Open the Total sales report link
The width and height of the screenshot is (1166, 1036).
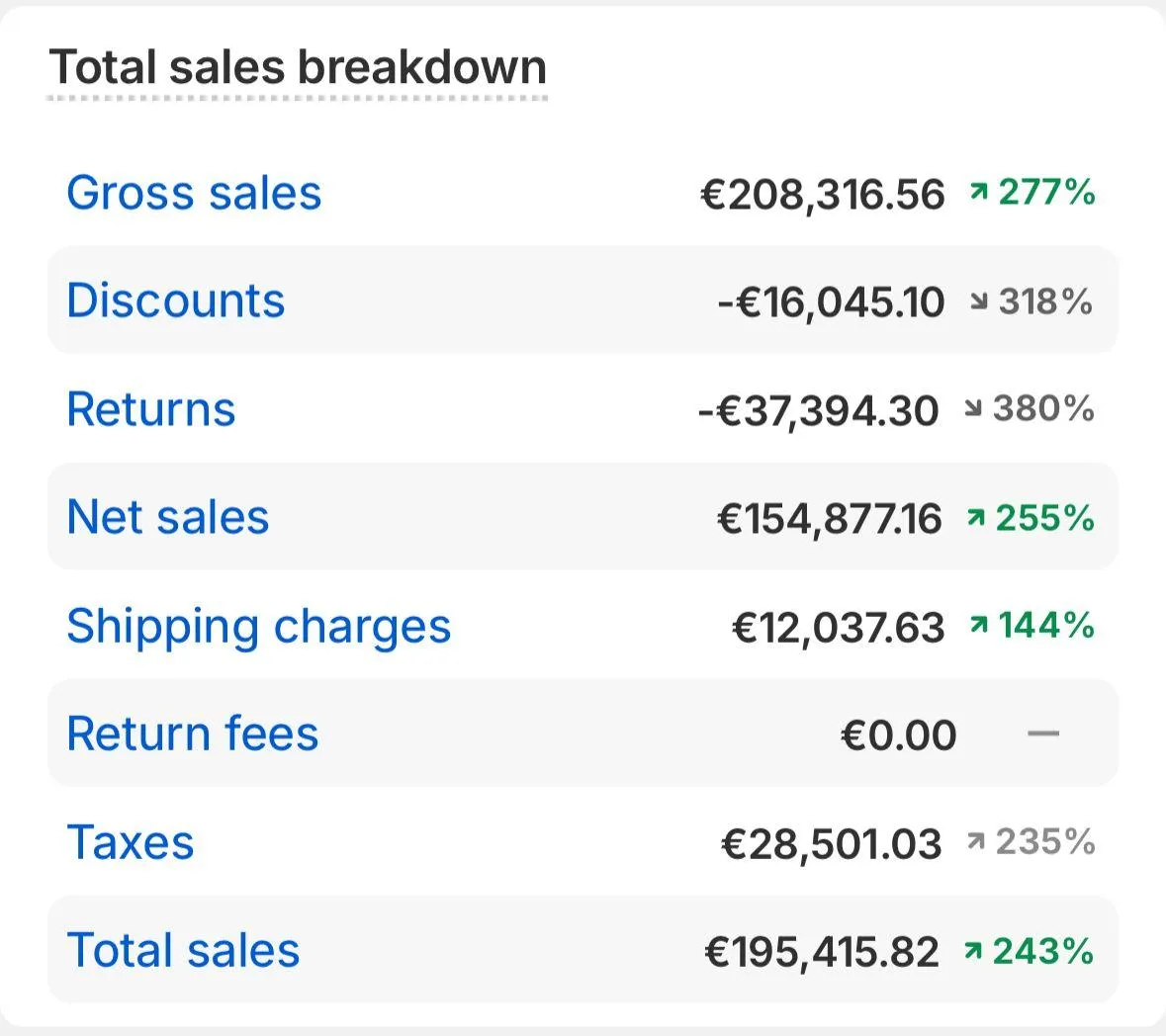click(182, 950)
